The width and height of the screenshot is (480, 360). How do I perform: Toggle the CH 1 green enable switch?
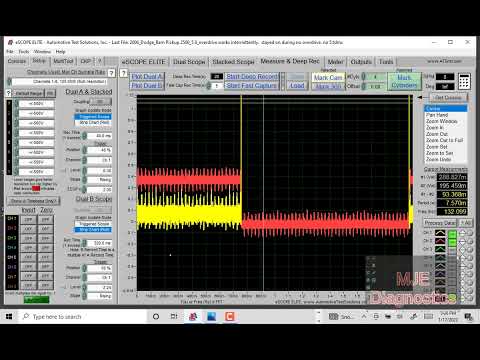pos(452,233)
